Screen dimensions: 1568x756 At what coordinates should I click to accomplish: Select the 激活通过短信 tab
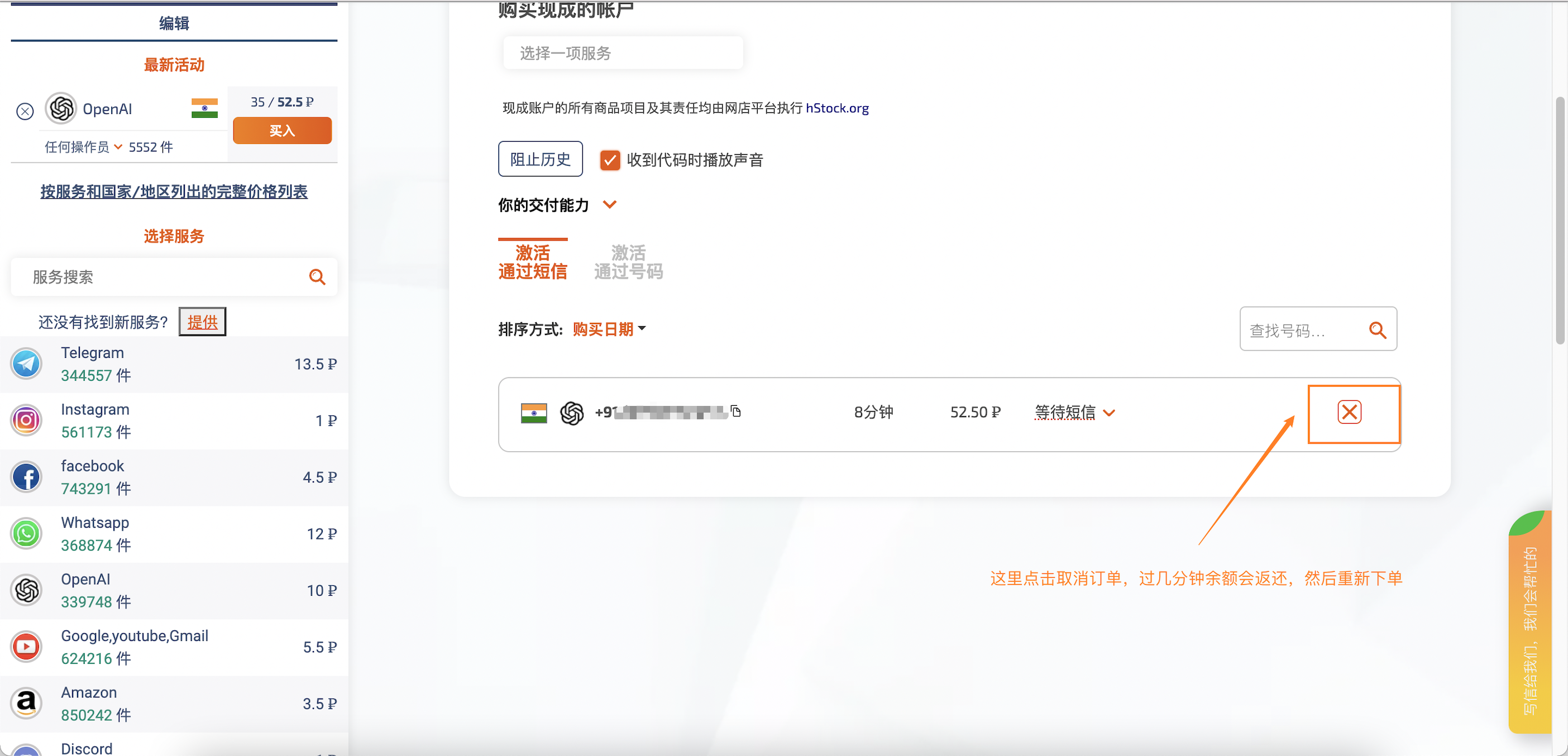coord(532,262)
